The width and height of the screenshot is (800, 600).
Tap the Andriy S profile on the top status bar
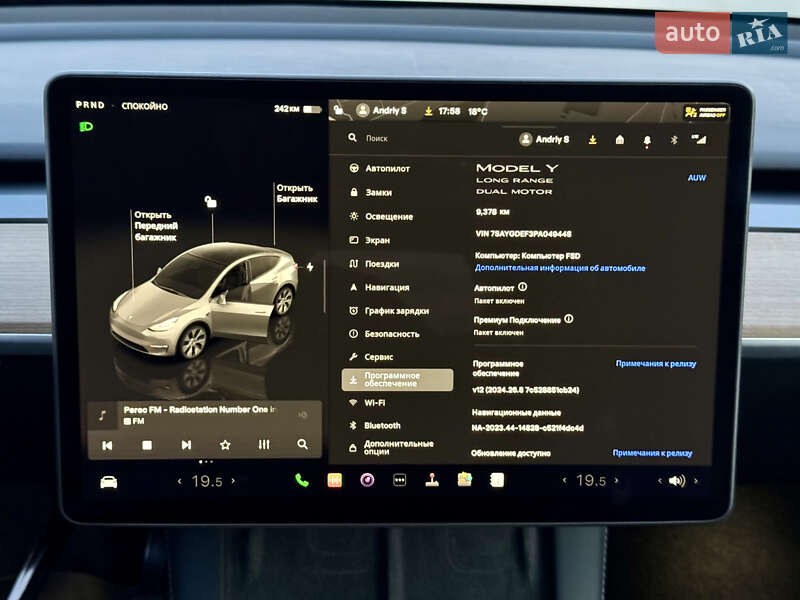click(x=382, y=110)
